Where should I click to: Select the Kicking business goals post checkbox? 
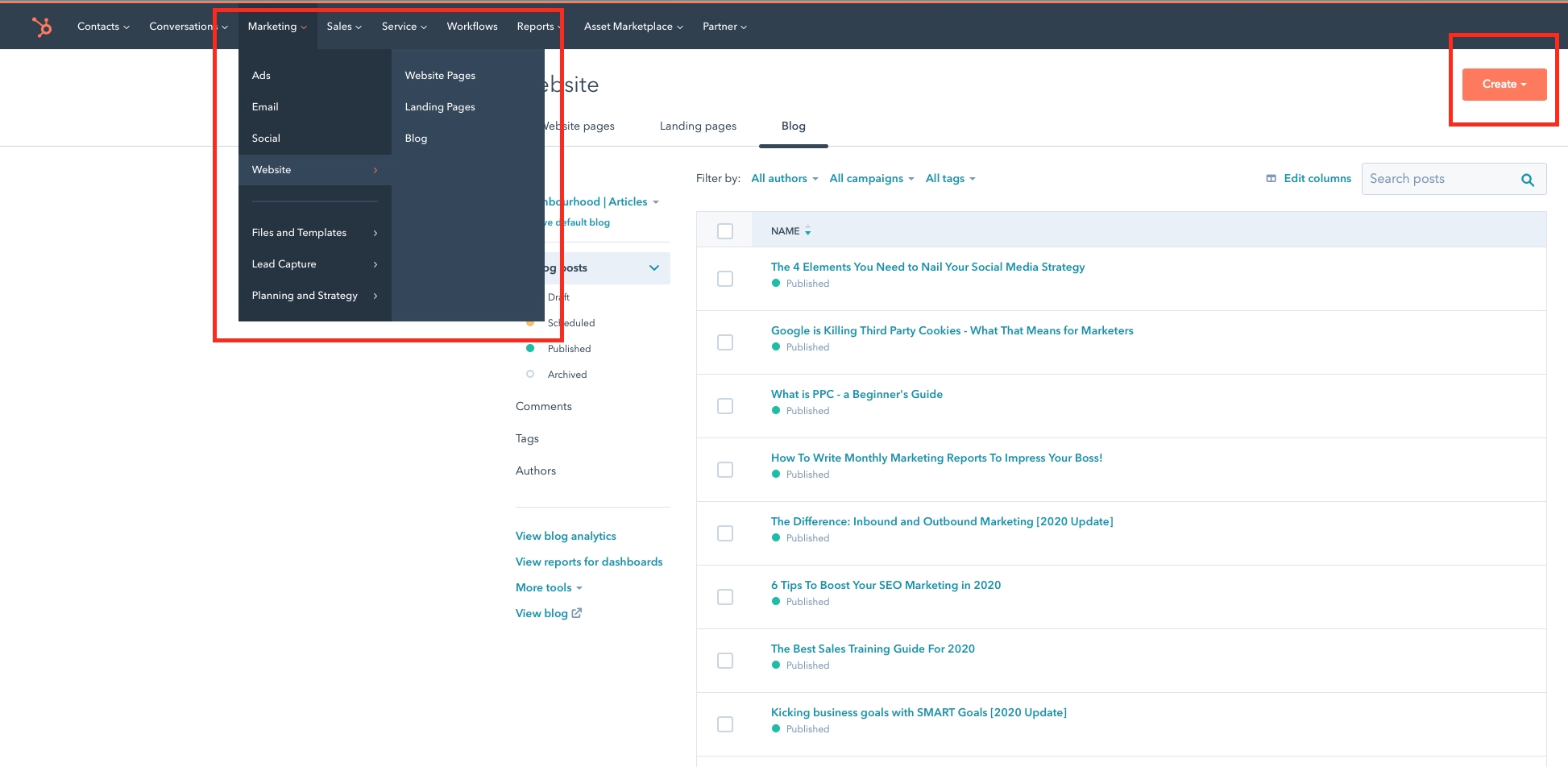(725, 724)
